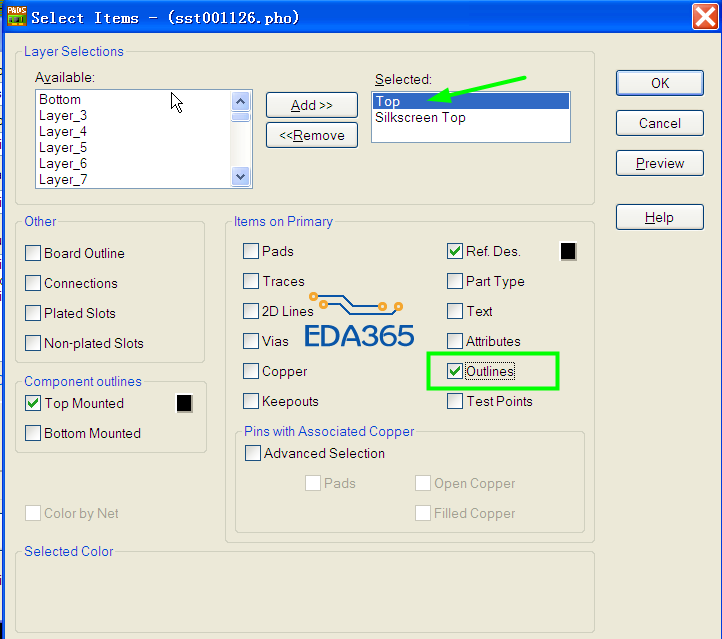This screenshot has height=639, width=722.
Task: Enable the Advanced Selection checkbox
Action: tap(253, 453)
